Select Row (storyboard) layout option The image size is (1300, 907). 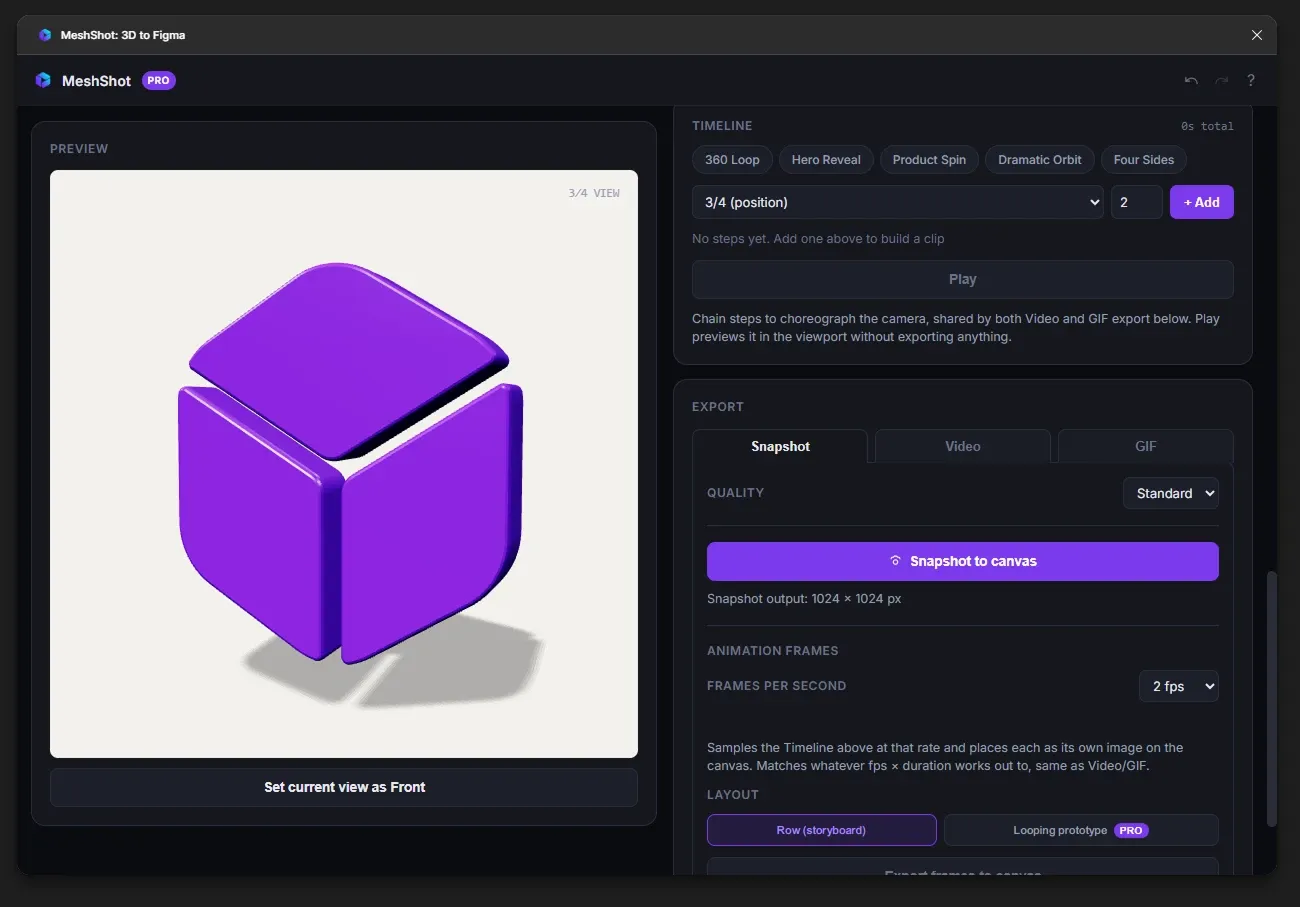pyautogui.click(x=822, y=830)
